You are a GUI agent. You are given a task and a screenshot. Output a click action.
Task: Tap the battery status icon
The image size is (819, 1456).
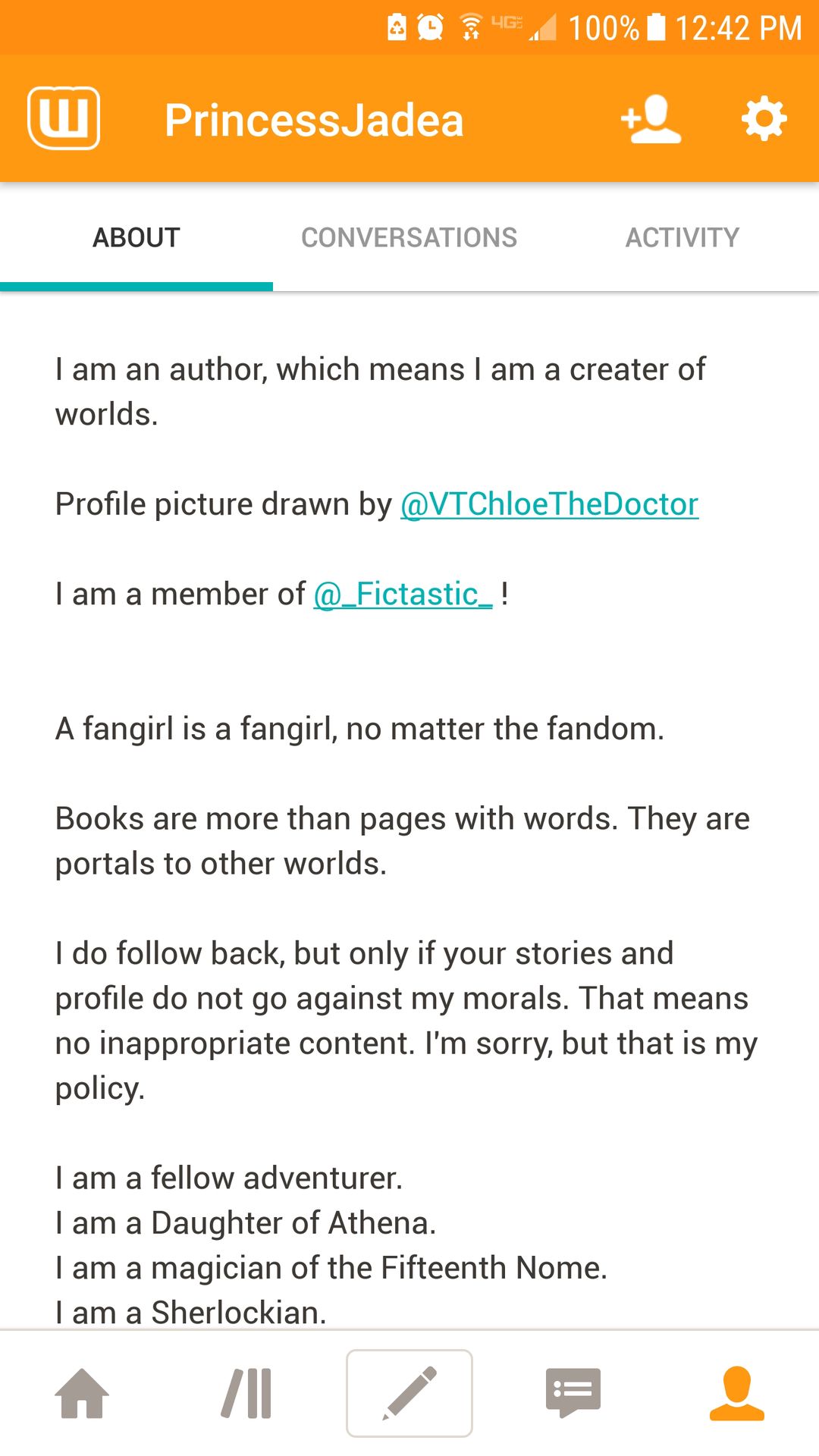click(657, 27)
